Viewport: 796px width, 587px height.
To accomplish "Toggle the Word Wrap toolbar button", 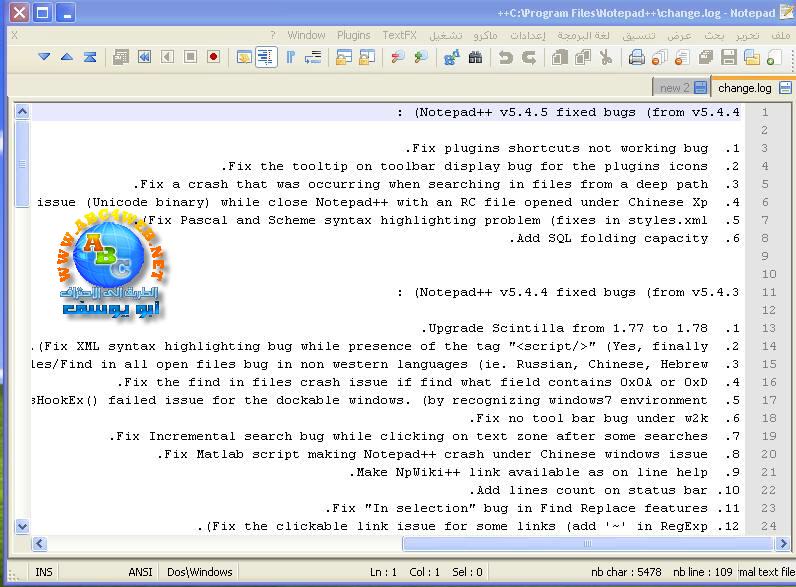I will click(x=313, y=57).
